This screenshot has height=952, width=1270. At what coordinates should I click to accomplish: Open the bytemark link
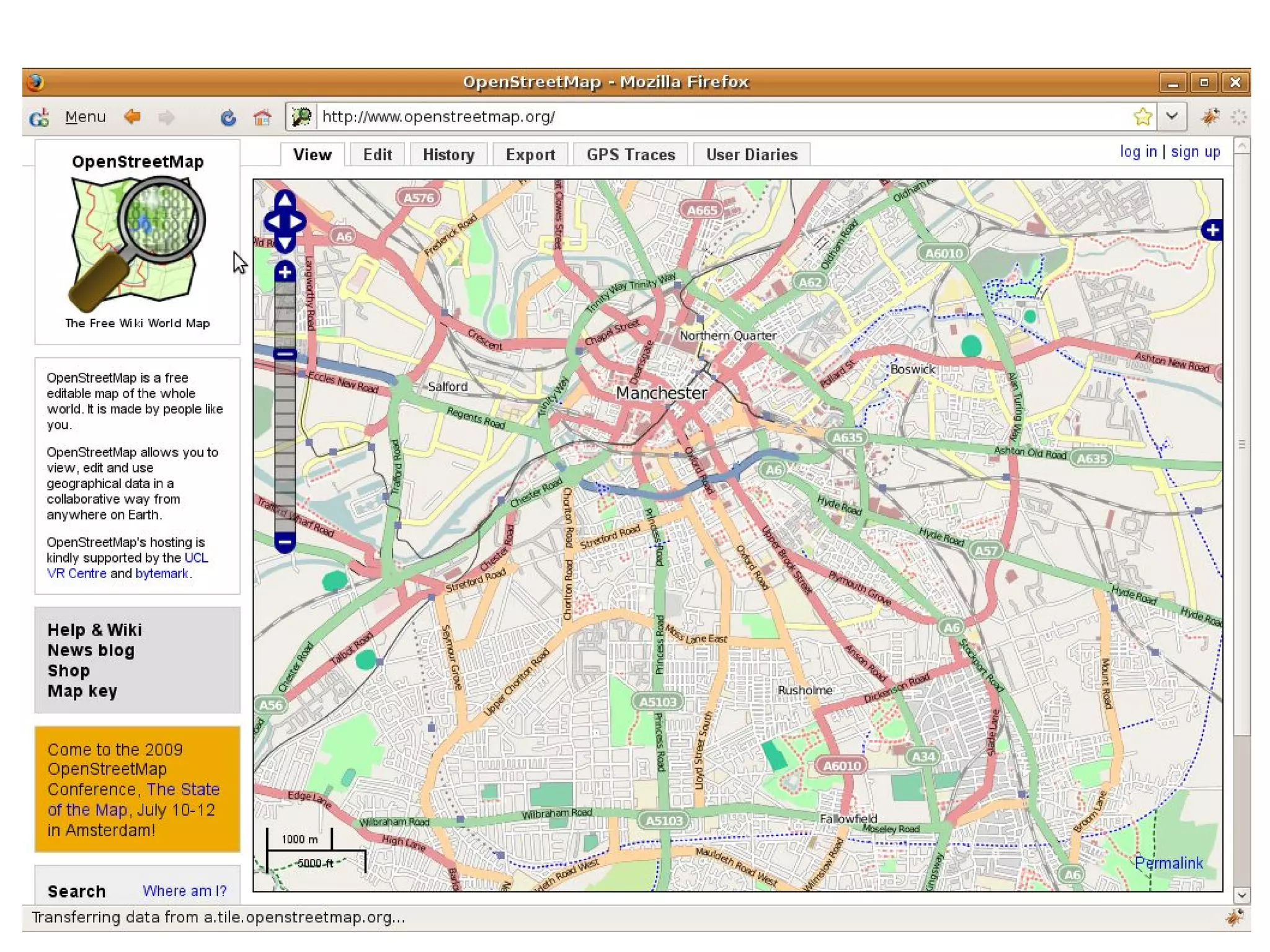click(161, 573)
